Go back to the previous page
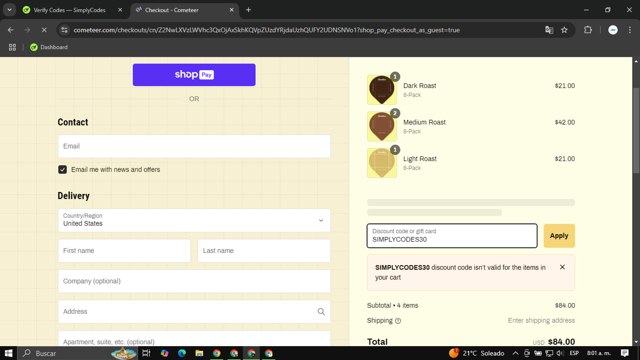The width and height of the screenshot is (640, 360). (x=11, y=30)
